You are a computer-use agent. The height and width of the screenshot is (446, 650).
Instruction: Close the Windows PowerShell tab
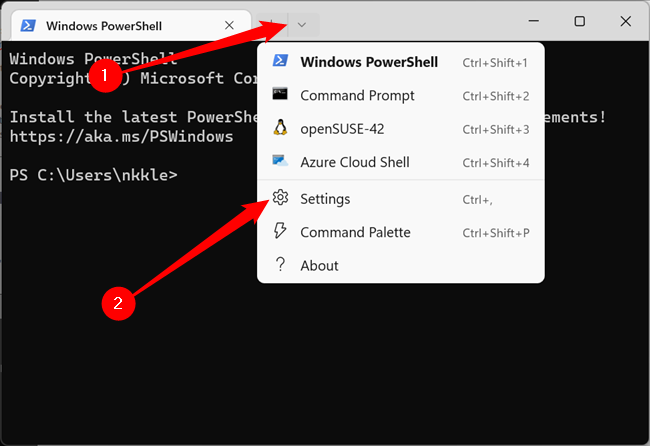pos(230,23)
